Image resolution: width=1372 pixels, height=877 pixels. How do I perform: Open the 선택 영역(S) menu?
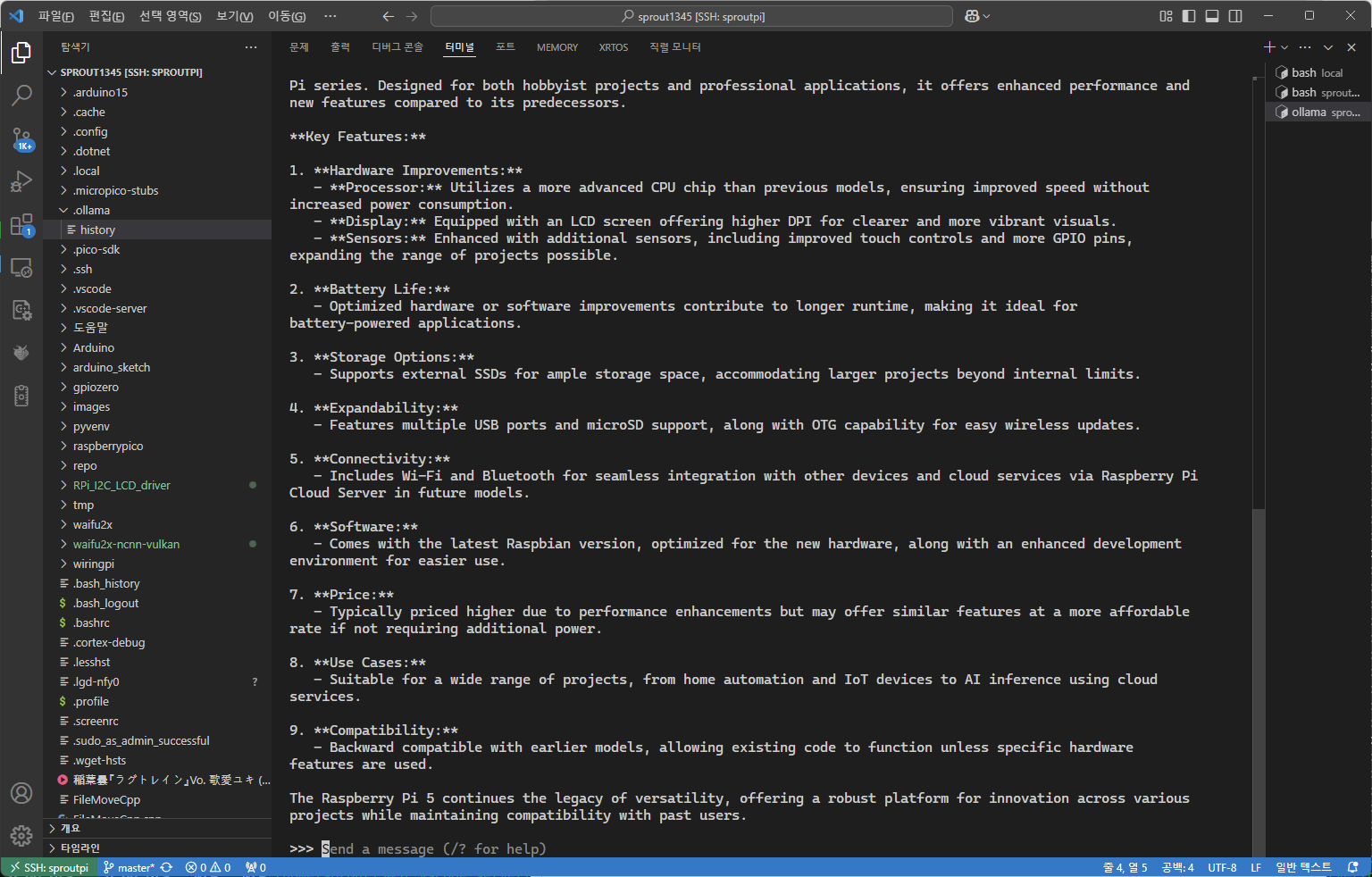point(171,16)
